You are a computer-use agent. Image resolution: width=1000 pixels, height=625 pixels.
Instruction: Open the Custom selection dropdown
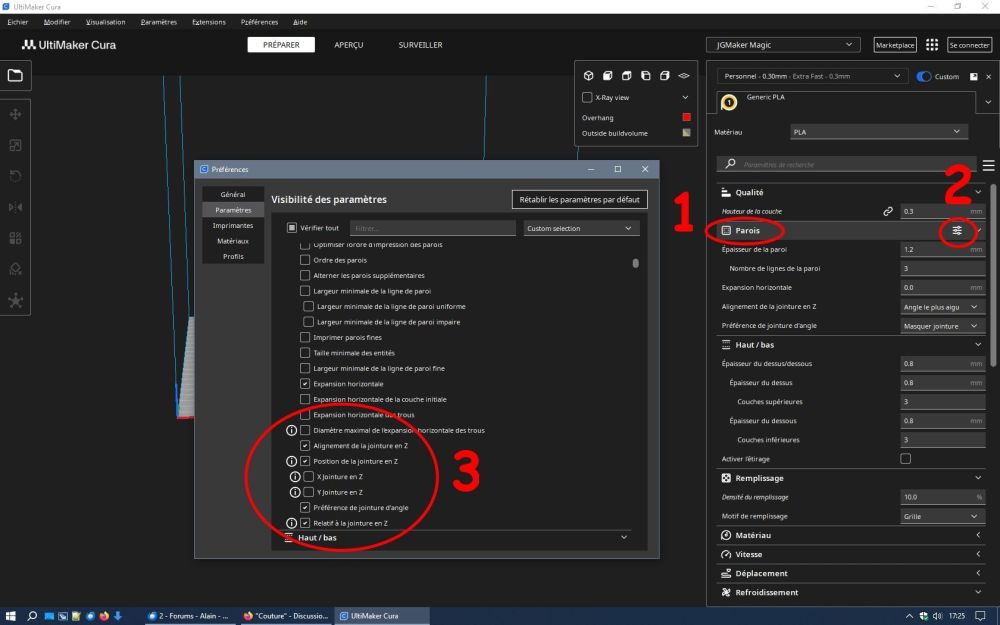[580, 228]
